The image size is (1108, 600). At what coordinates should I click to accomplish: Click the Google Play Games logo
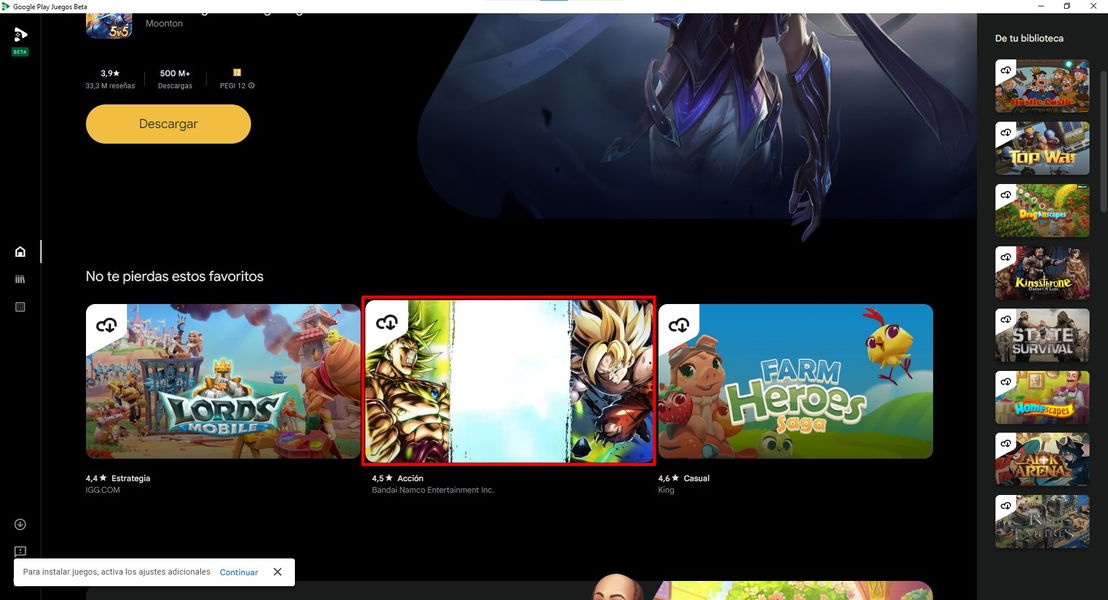coord(20,34)
